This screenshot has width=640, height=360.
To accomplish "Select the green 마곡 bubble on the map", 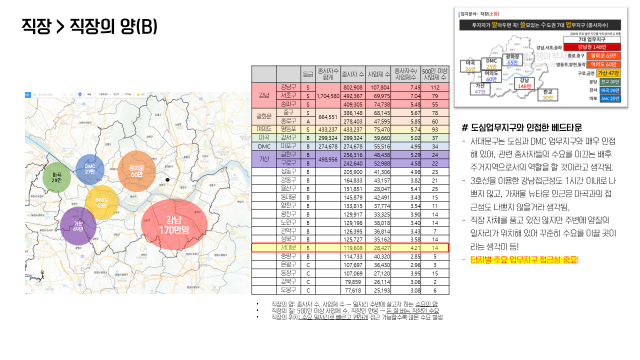I will (57, 177).
